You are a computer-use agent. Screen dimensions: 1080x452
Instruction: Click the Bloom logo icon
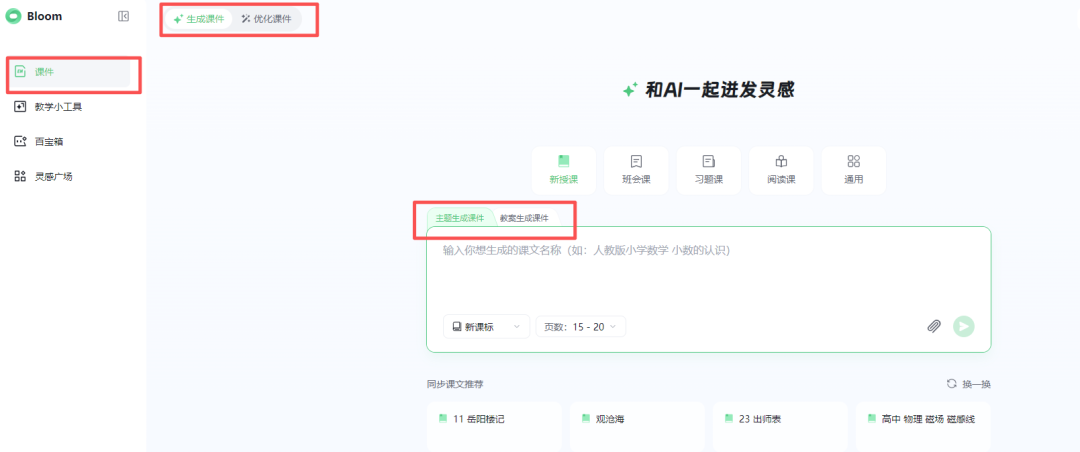(14, 17)
